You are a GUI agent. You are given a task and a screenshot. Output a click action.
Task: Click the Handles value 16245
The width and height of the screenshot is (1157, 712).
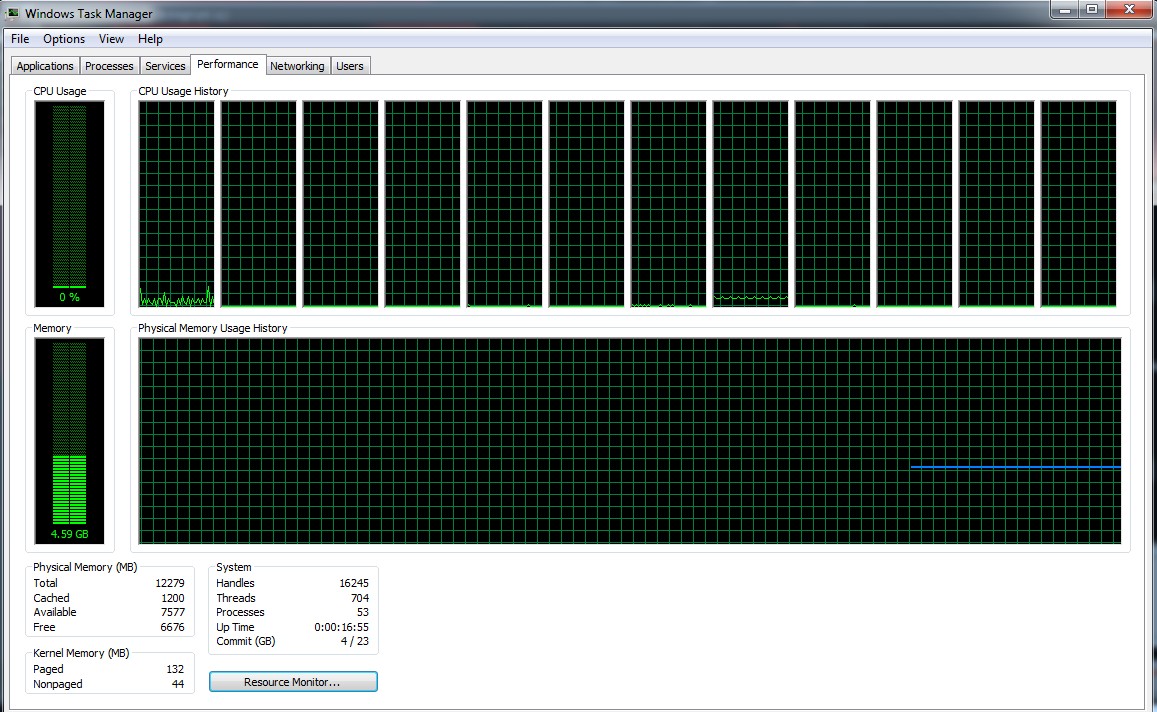point(354,583)
